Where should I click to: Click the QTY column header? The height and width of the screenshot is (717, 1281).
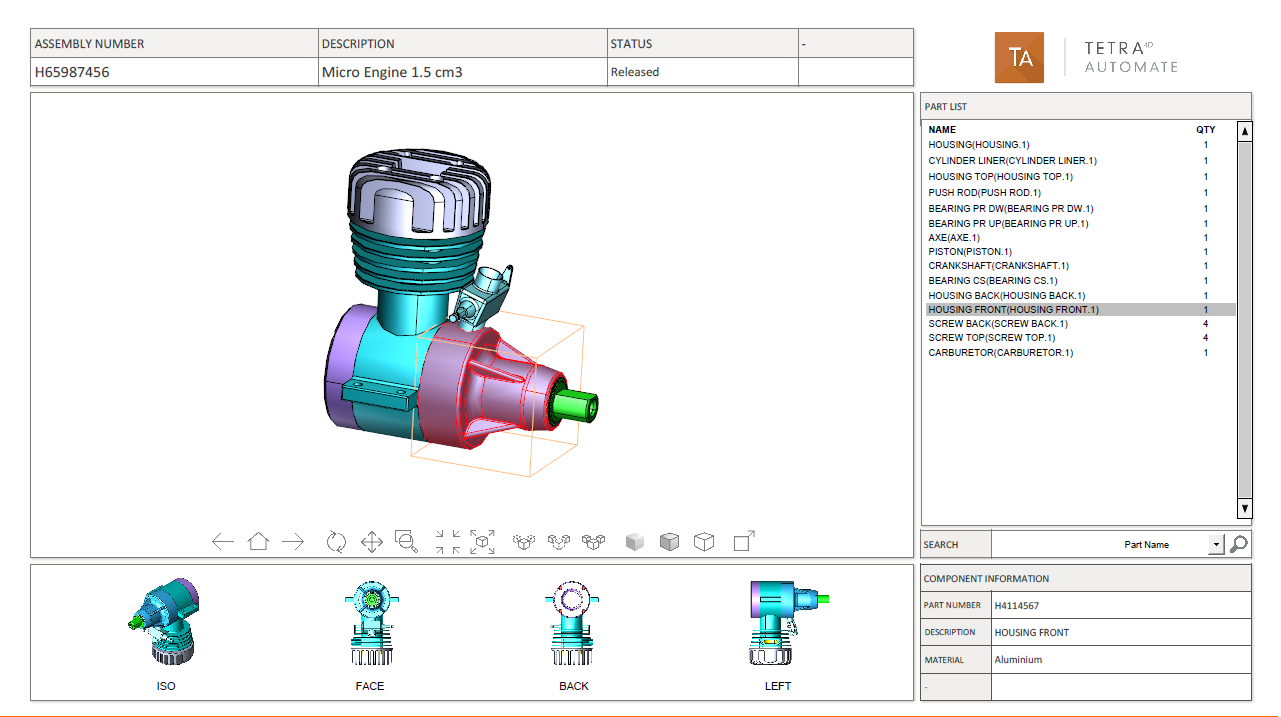coord(1206,130)
